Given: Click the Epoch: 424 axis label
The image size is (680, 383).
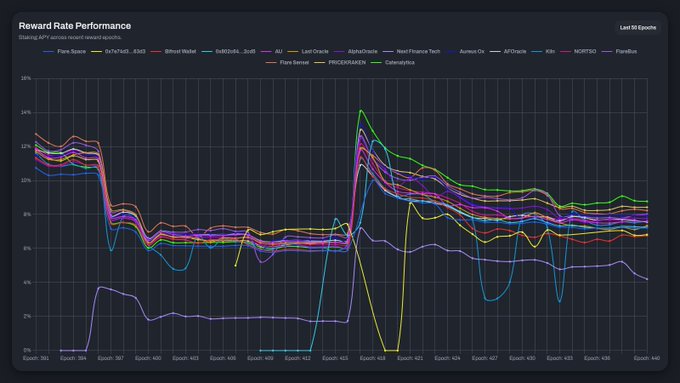Looking at the screenshot, I should (447, 358).
